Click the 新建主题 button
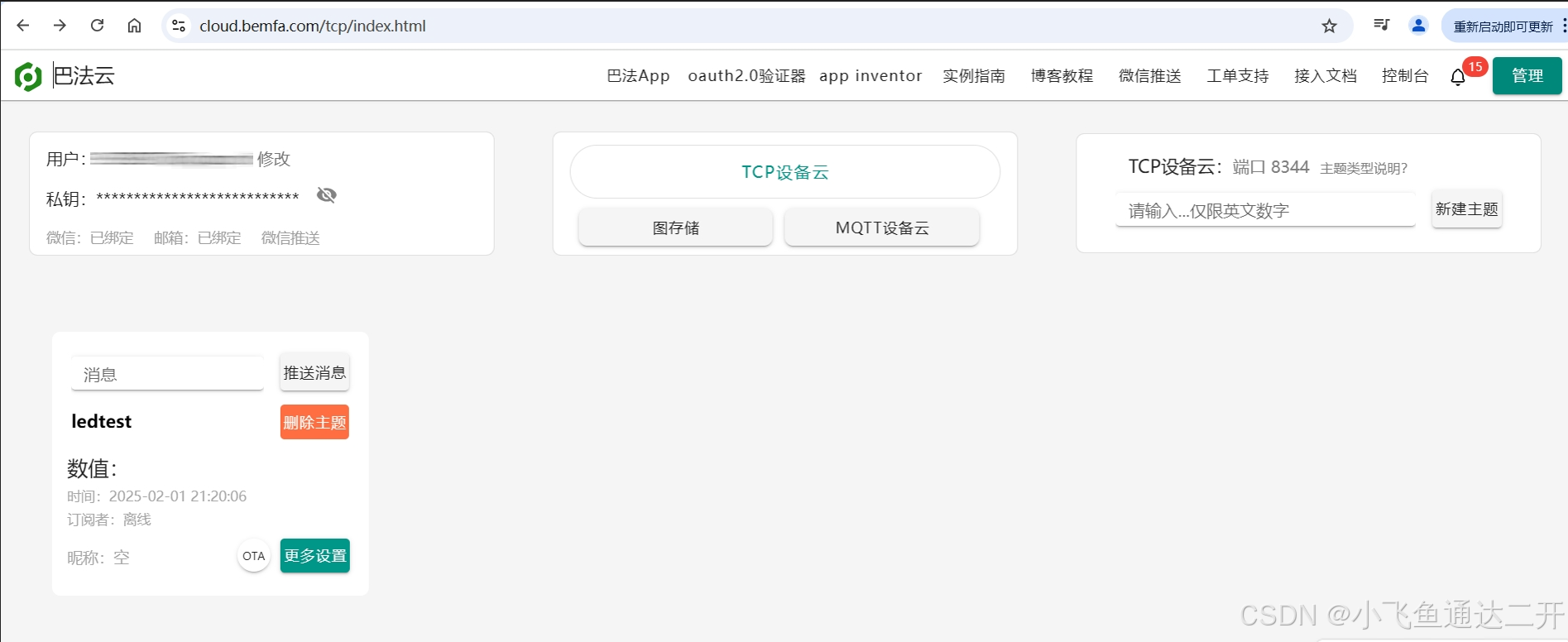The image size is (1568, 642). pyautogui.click(x=1466, y=209)
